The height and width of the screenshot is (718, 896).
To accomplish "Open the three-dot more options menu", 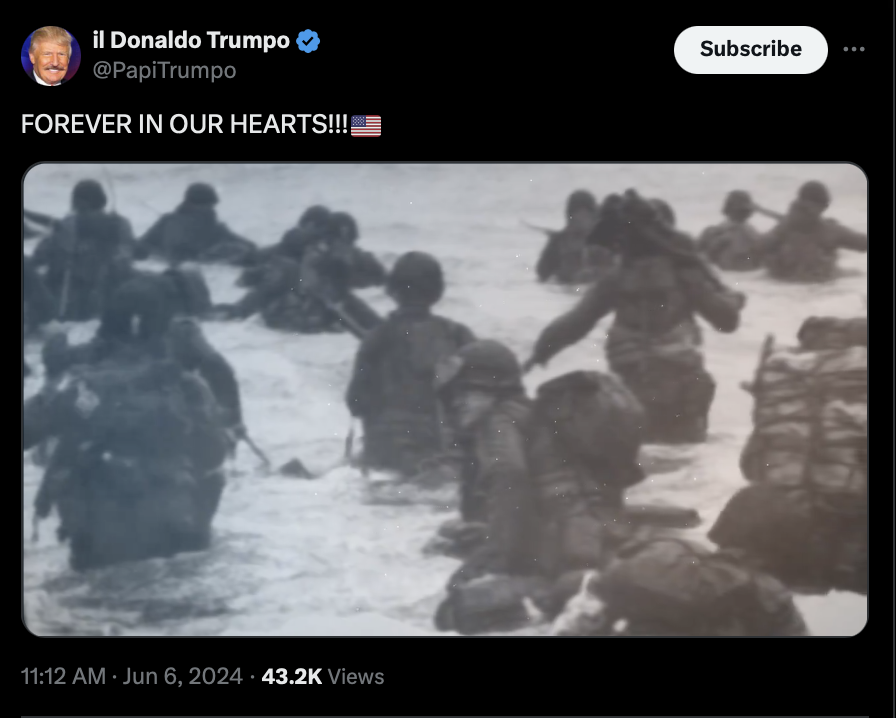I will coord(854,49).
